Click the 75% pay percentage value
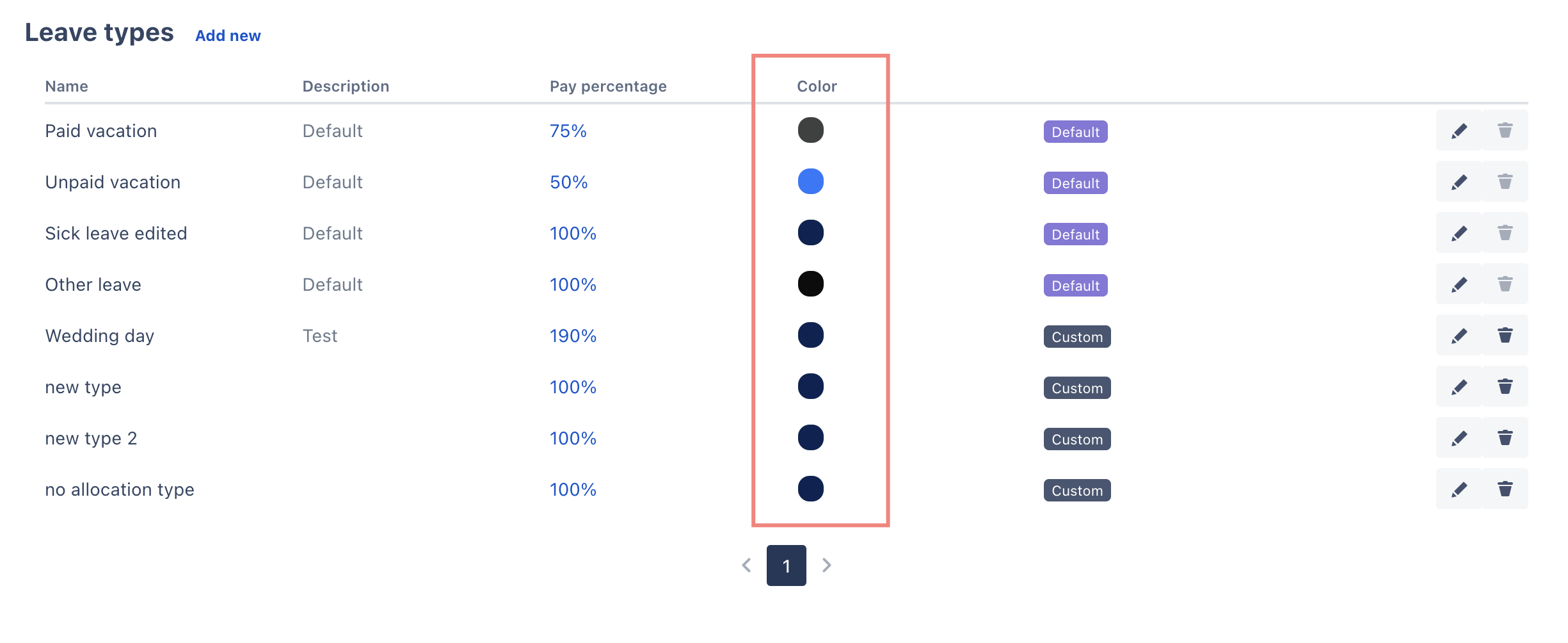The image size is (1568, 643). tap(568, 131)
